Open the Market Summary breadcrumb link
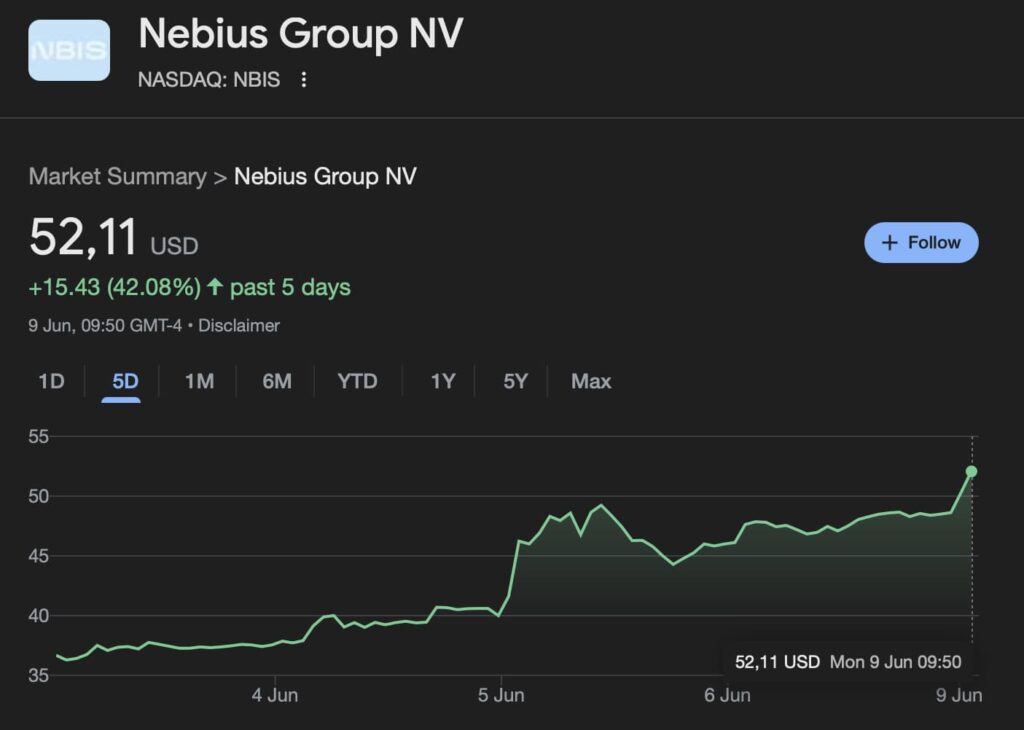 pos(118,176)
